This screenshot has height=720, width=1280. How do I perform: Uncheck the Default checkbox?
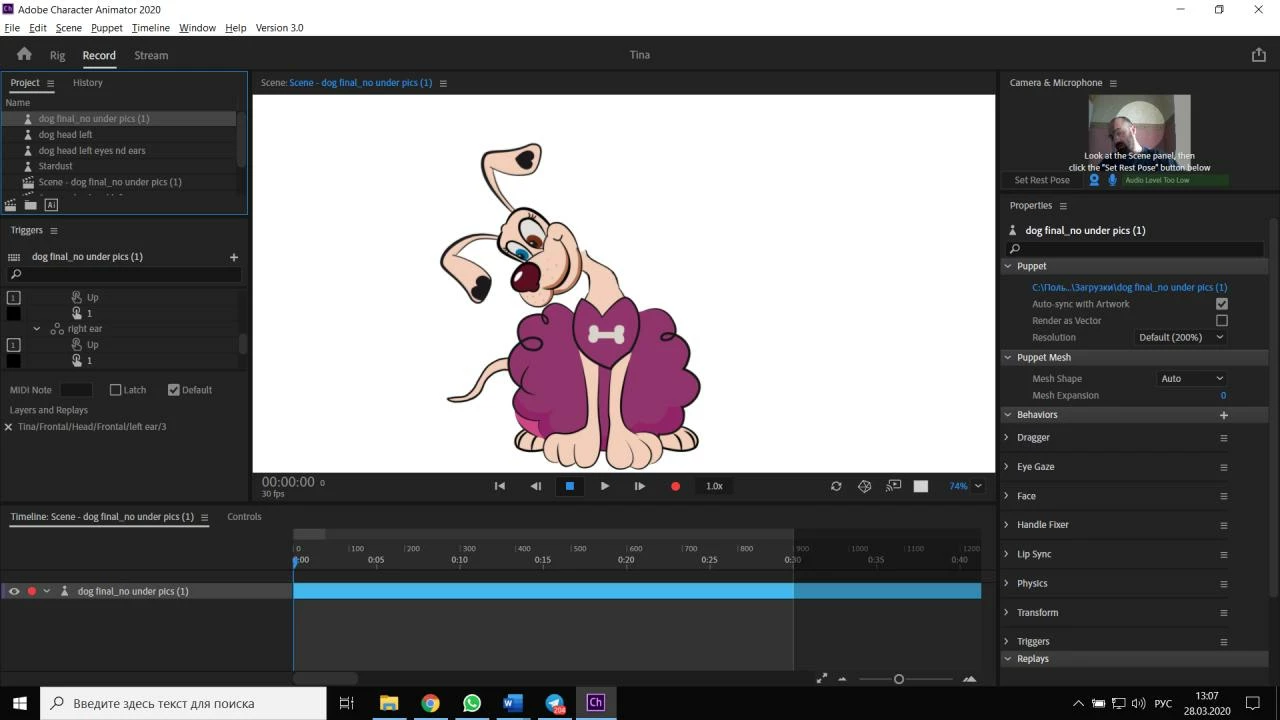point(174,390)
